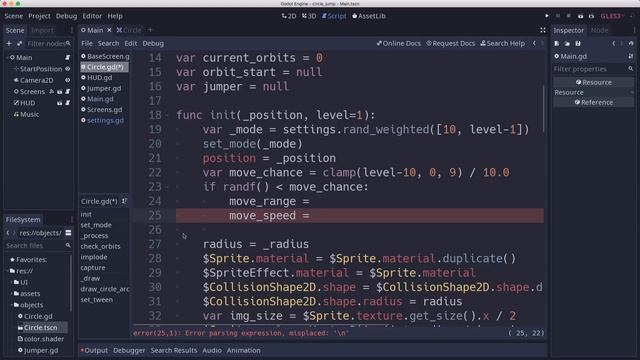Play the project
This screenshot has height=360, width=640.
coord(547,16)
